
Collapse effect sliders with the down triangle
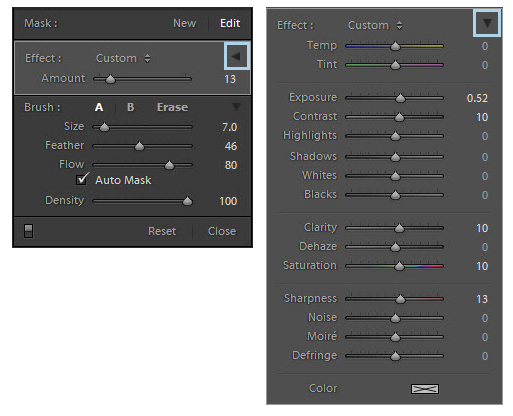click(x=487, y=23)
